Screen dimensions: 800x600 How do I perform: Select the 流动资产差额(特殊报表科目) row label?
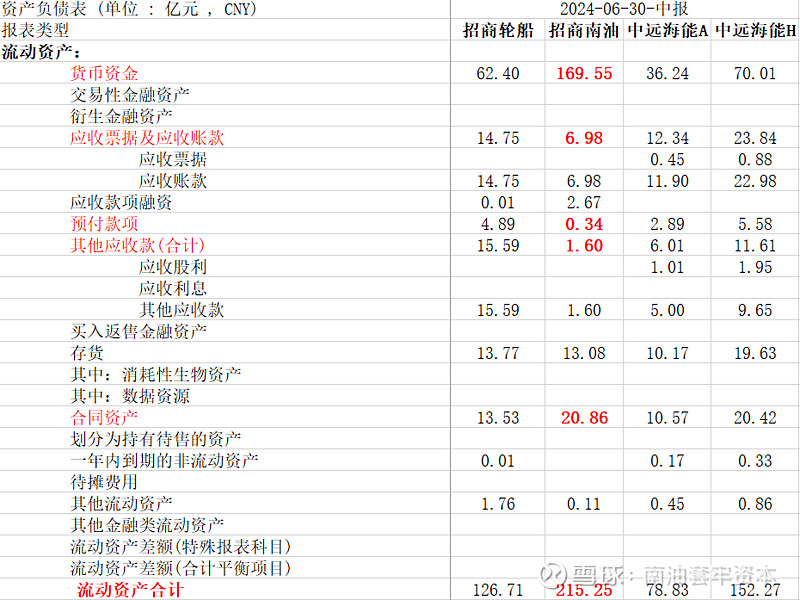click(181, 547)
